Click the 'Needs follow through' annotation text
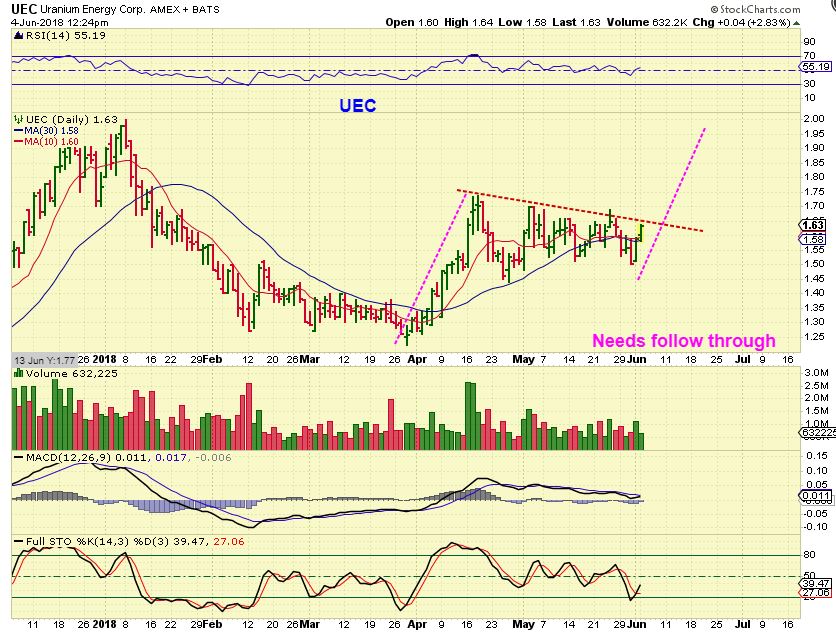The height and width of the screenshot is (632, 836). point(684,341)
